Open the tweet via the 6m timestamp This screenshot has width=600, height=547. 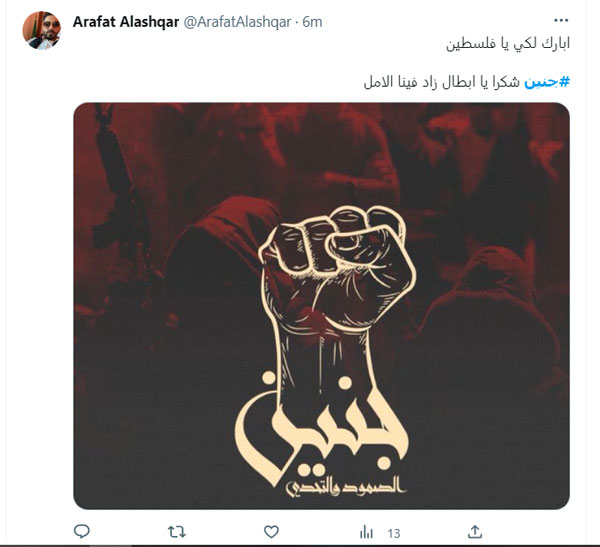(312, 22)
